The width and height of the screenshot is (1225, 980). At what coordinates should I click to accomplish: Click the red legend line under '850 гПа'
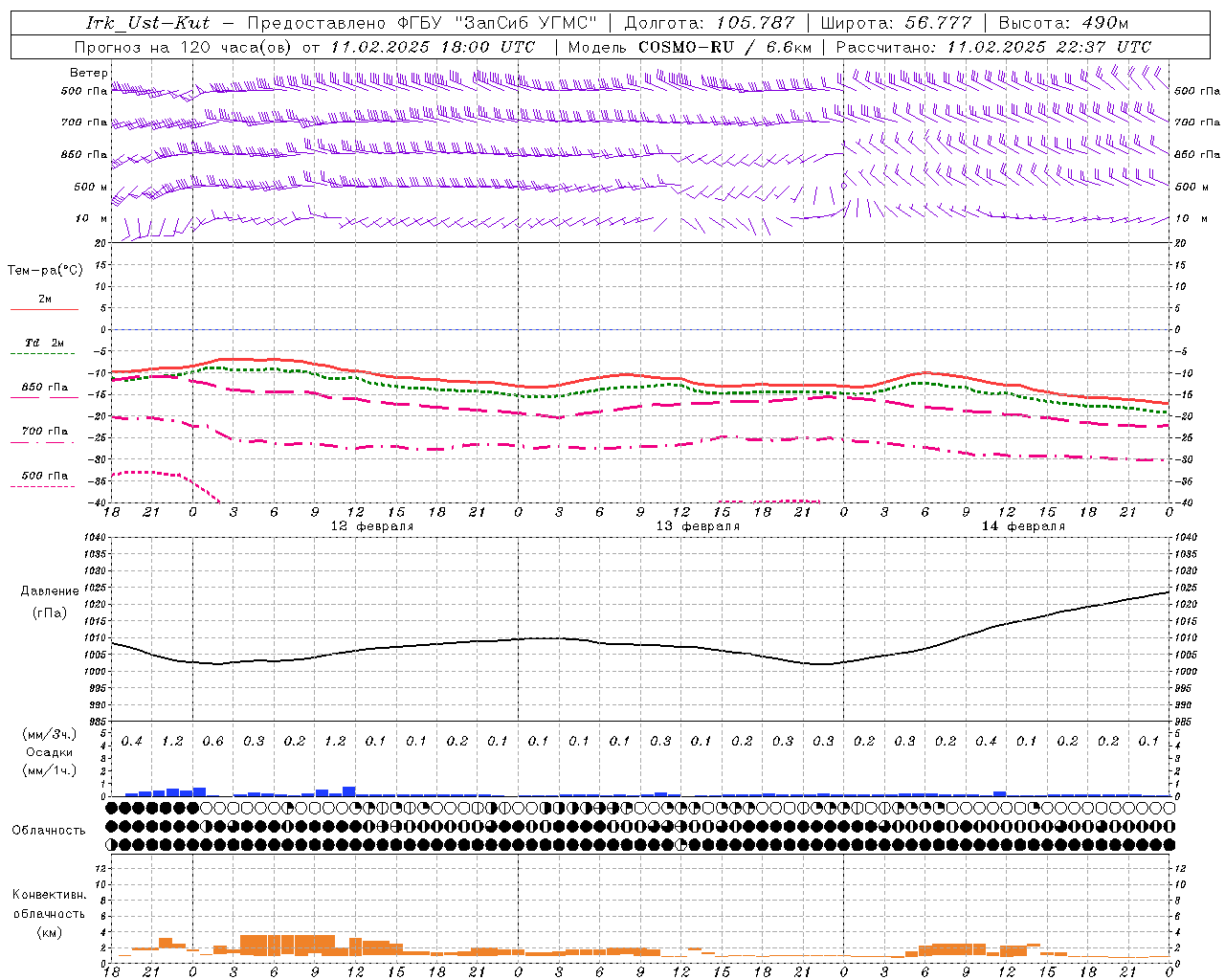click(x=44, y=397)
